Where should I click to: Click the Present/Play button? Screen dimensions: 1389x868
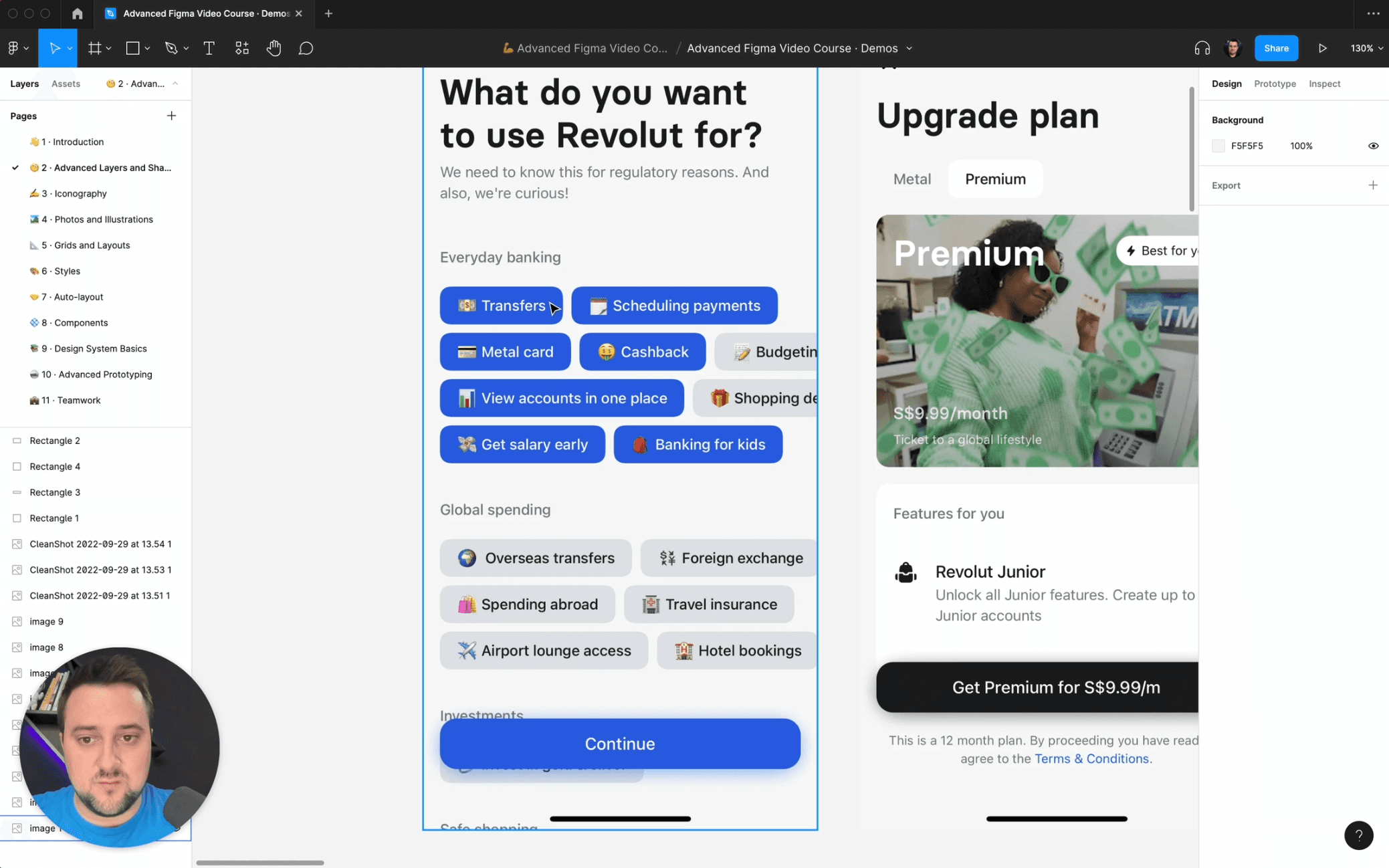point(1322,47)
